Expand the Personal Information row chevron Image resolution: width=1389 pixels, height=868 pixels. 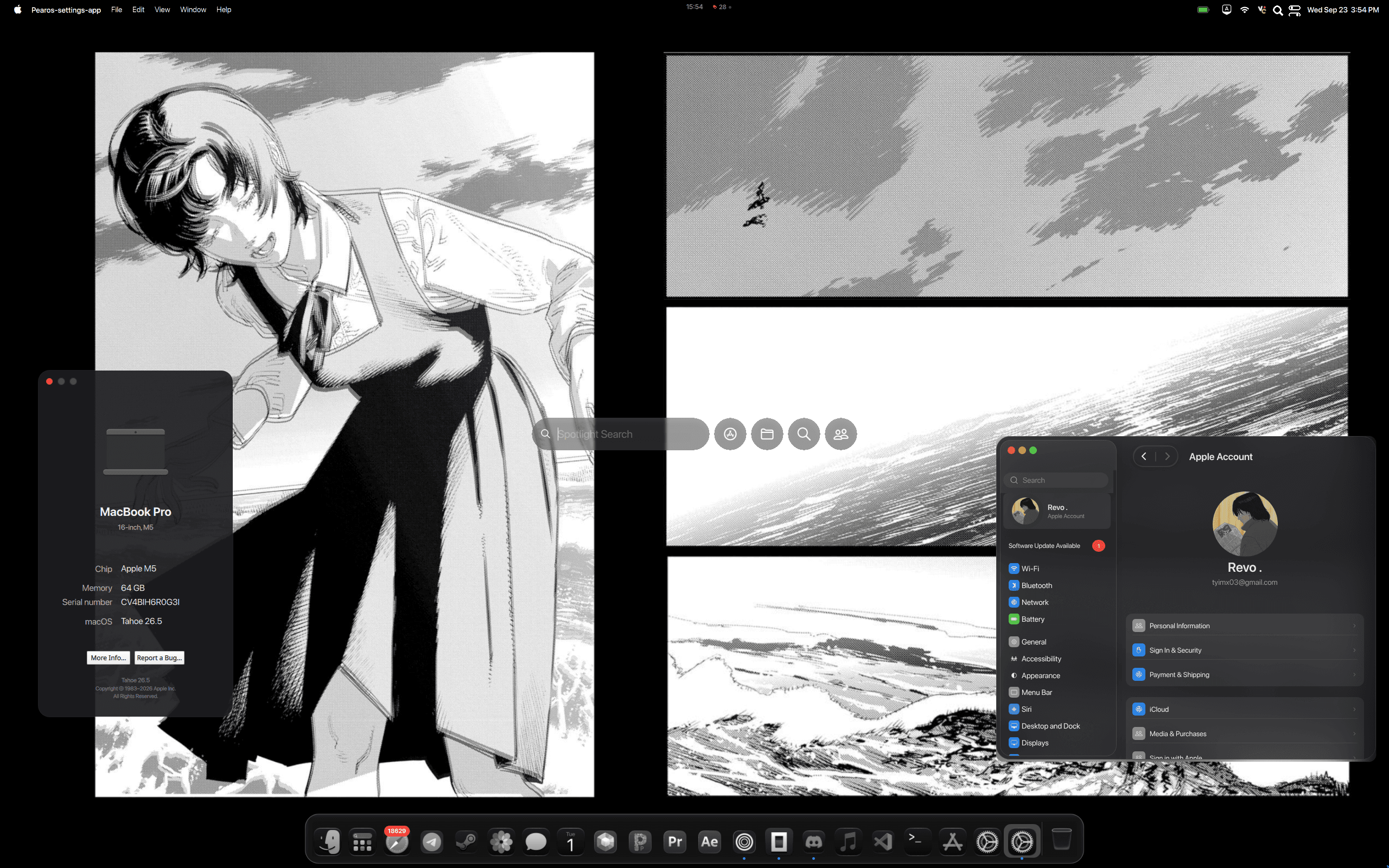coord(1354,626)
